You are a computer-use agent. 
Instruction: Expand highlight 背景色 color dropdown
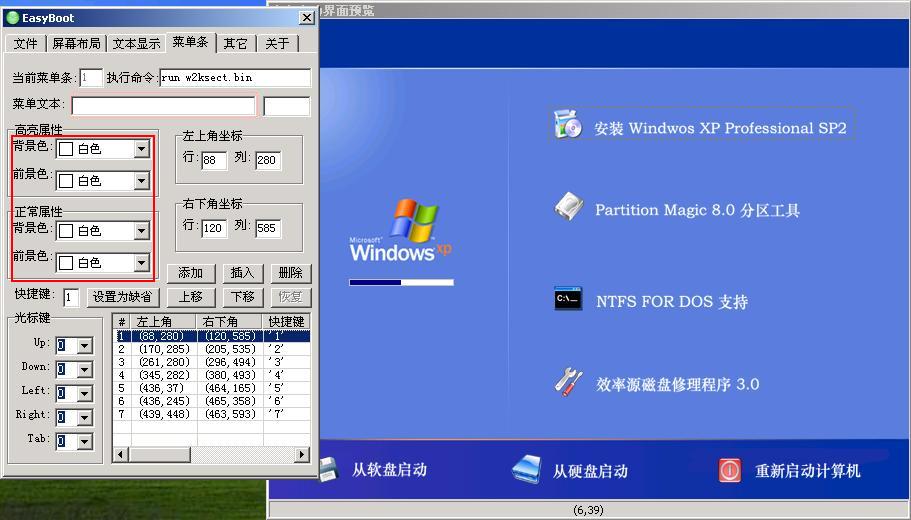[x=141, y=149]
